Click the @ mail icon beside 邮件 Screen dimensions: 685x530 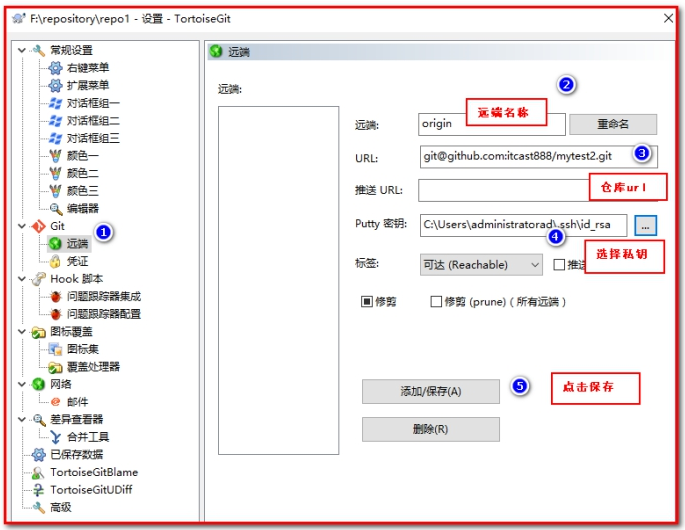[55, 402]
